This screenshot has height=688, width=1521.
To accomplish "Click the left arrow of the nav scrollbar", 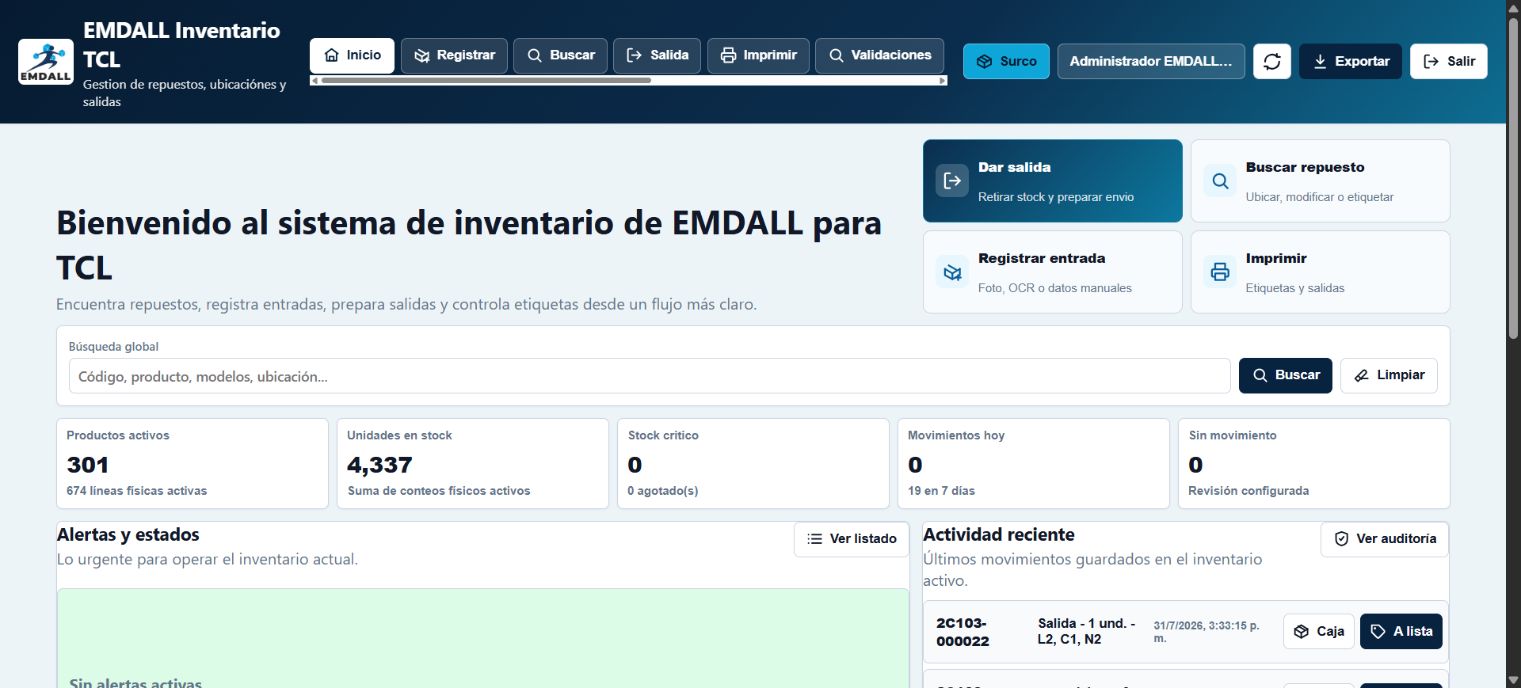I will click(x=315, y=80).
